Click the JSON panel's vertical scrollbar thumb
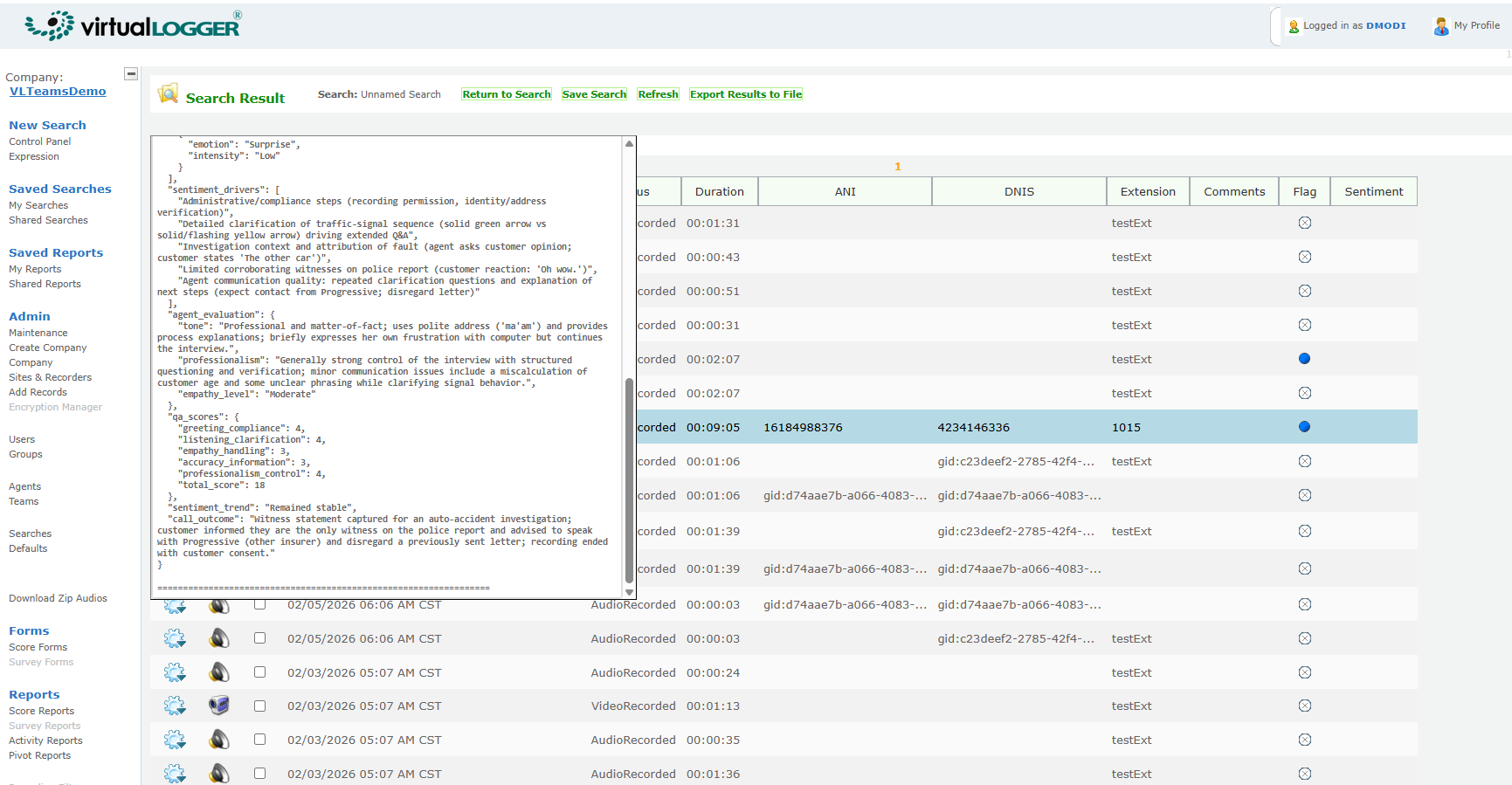This screenshot has height=785, width=1512. pos(629,480)
